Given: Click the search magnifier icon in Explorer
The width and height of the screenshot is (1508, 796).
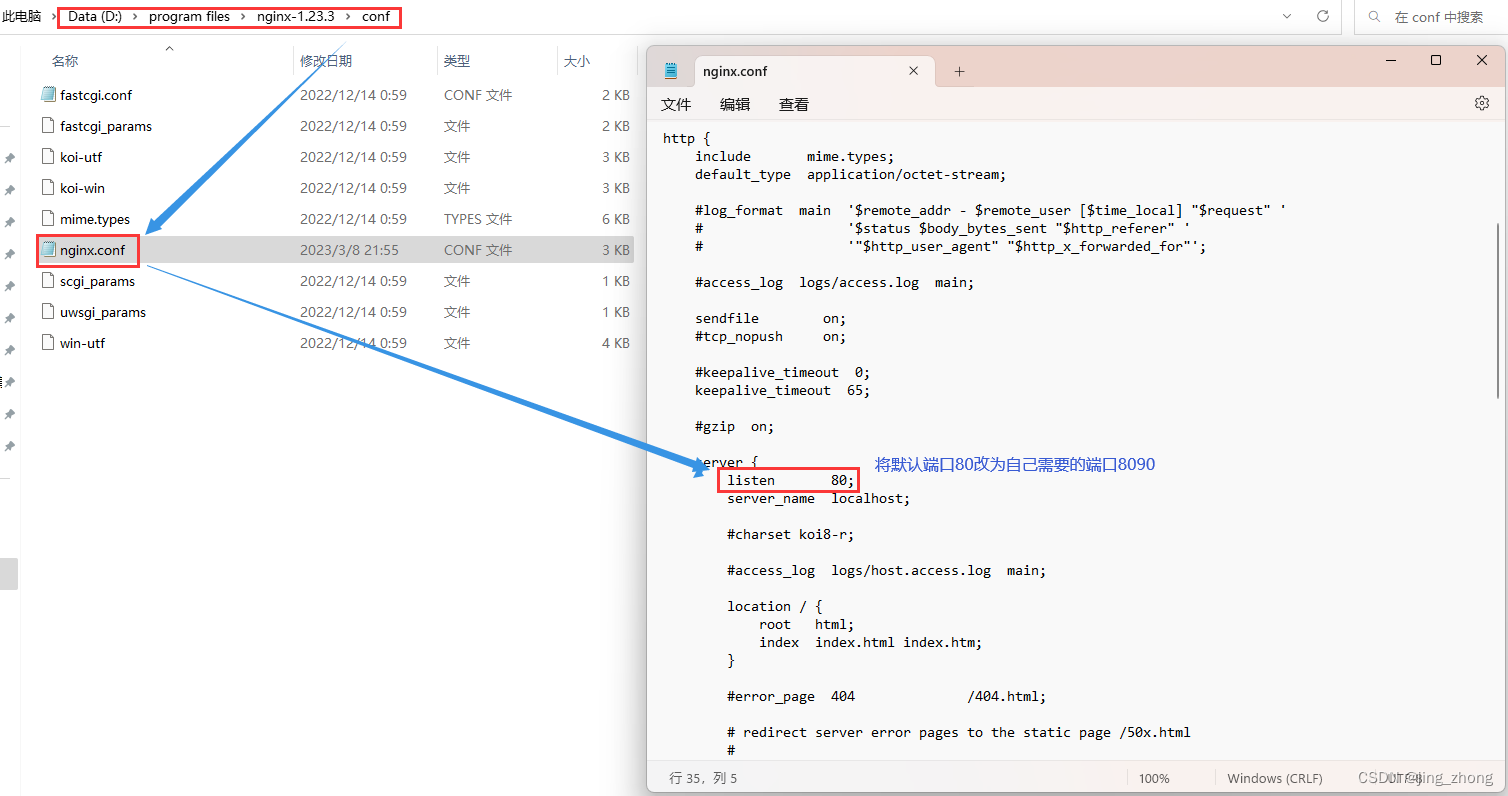Looking at the screenshot, I should (x=1375, y=17).
